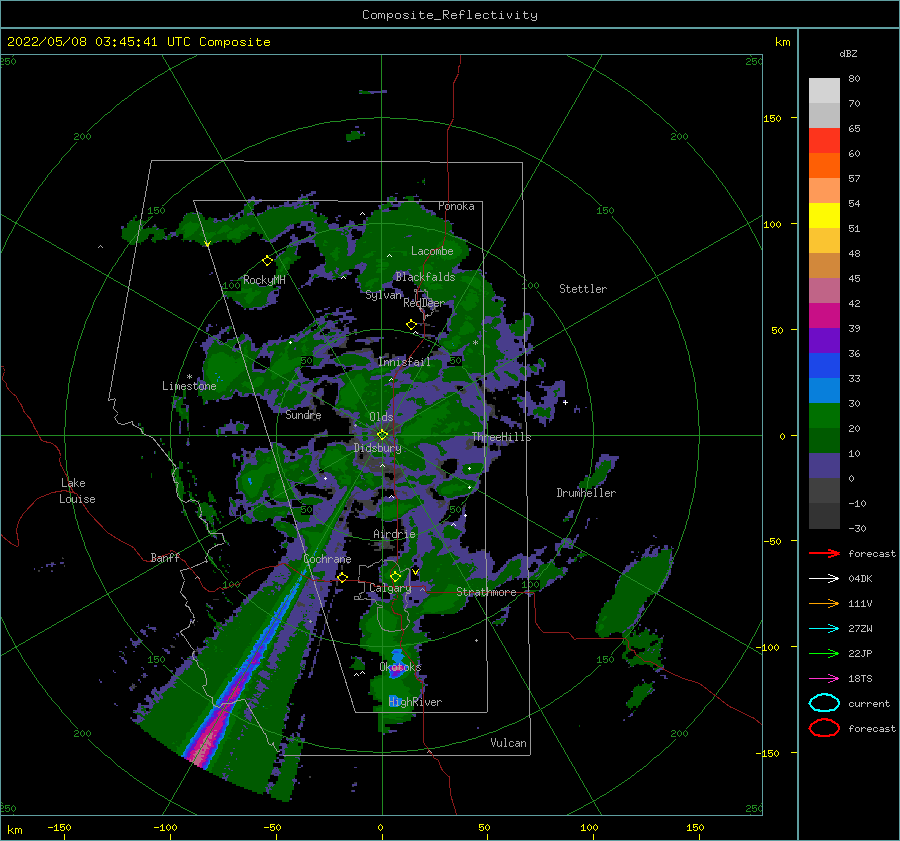Click the RockyMH label
The width and height of the screenshot is (900, 841).
point(264,280)
